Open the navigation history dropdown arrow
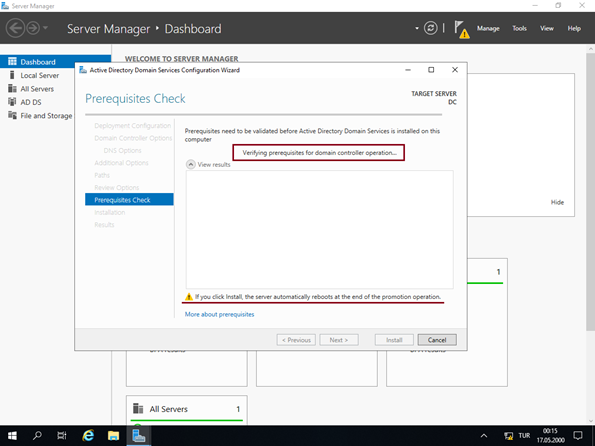The width and height of the screenshot is (595, 446). 46,28
